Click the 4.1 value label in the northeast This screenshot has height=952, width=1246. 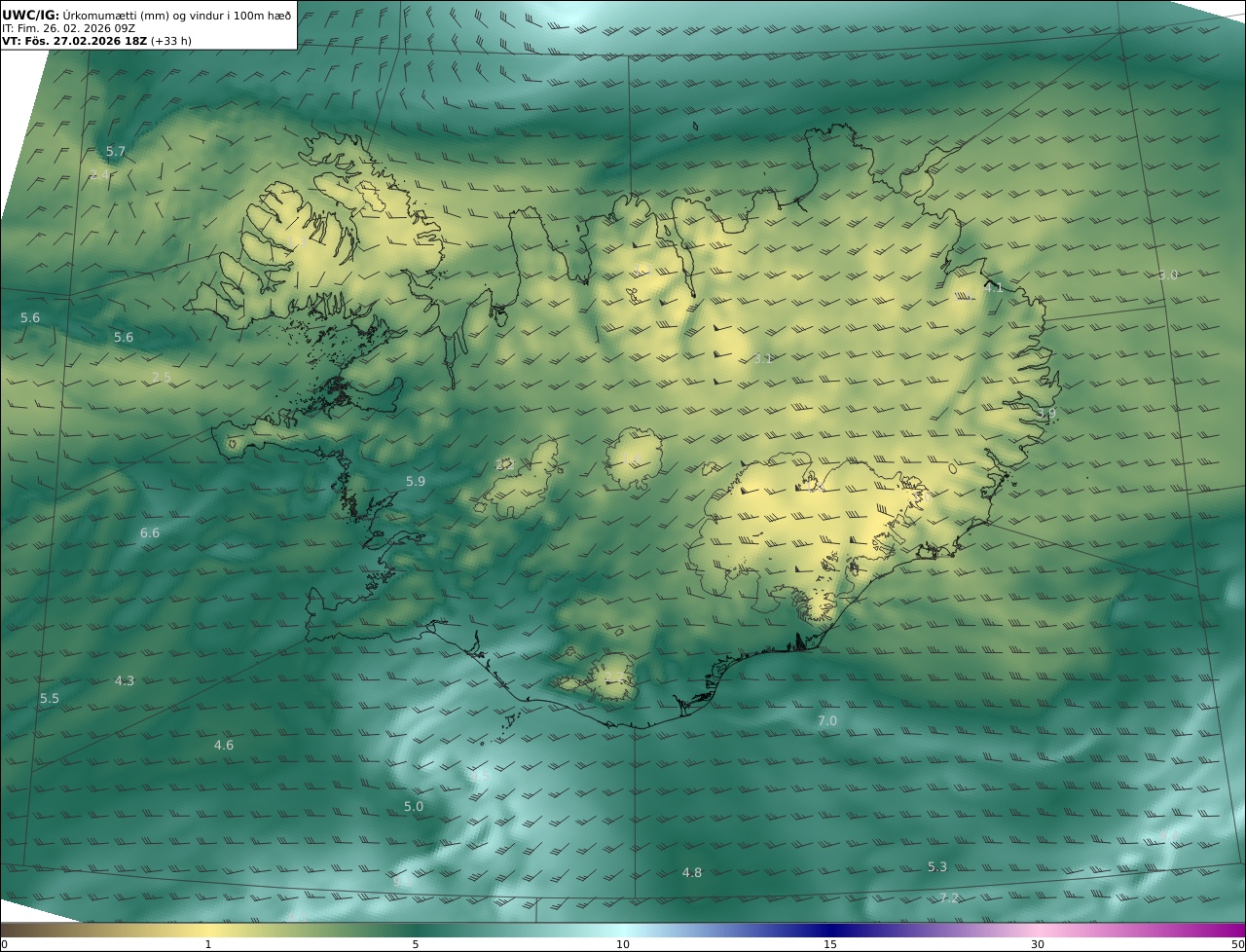993,287
